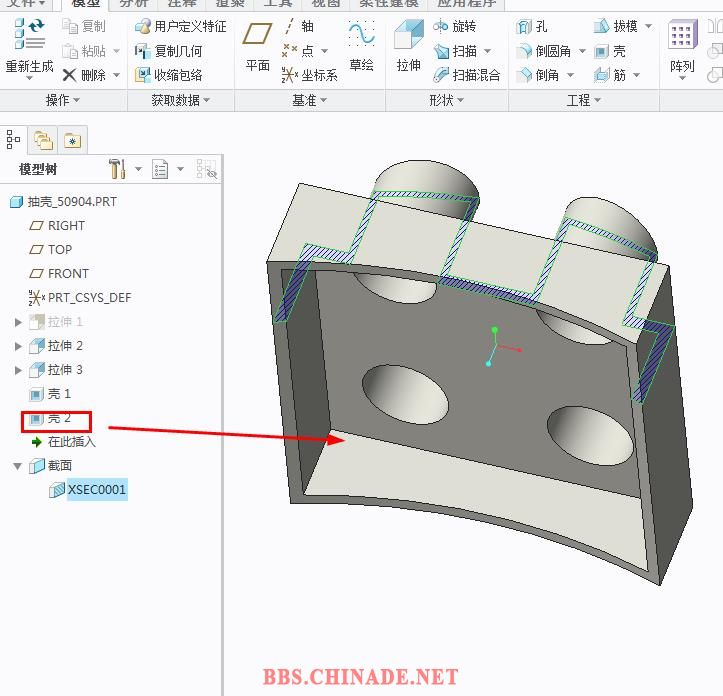The height and width of the screenshot is (696, 723).
Task: Select XSEC0001 cross-section in tree
Action: pos(96,490)
